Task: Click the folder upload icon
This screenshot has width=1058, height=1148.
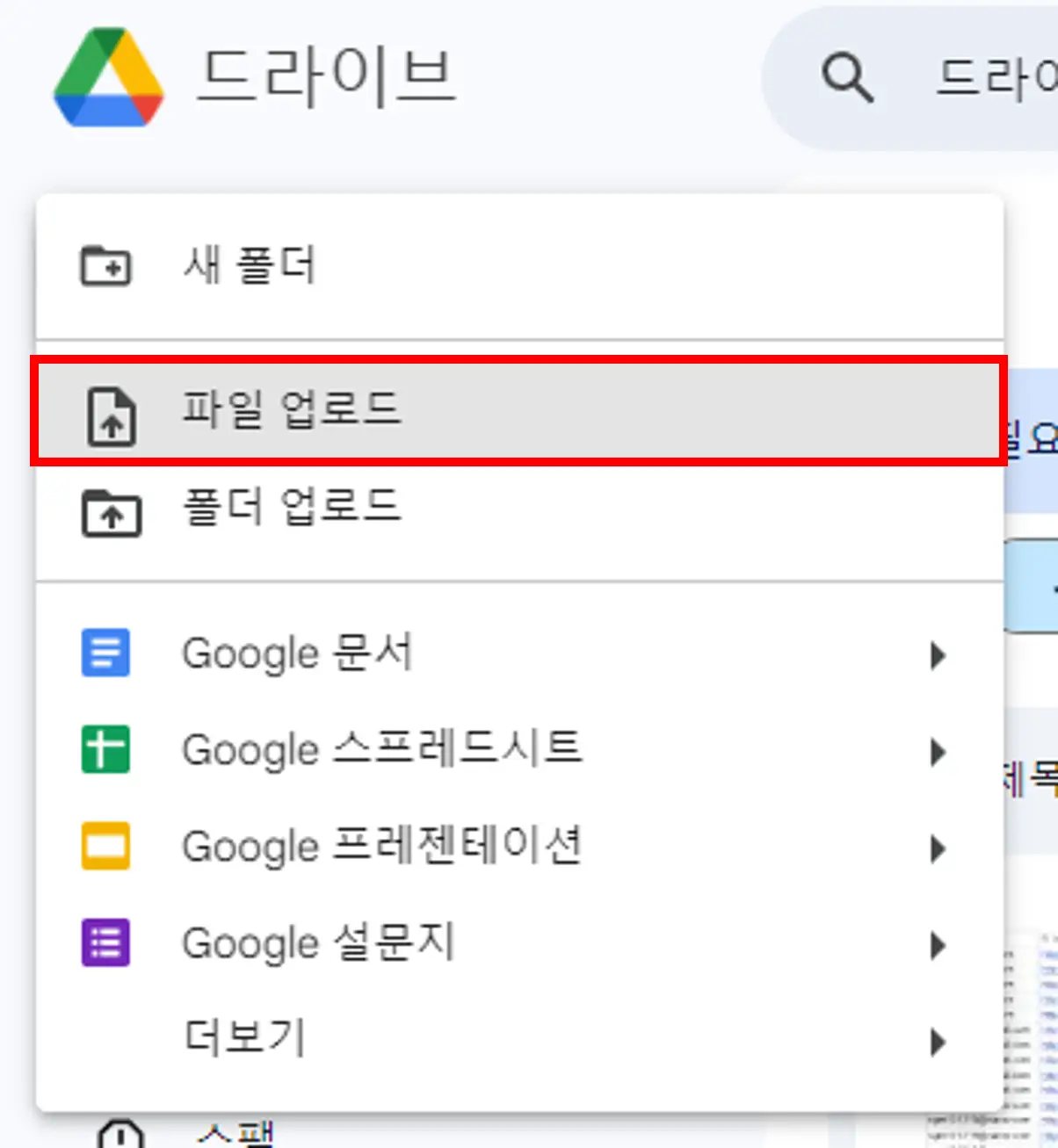Action: pyautogui.click(x=112, y=512)
